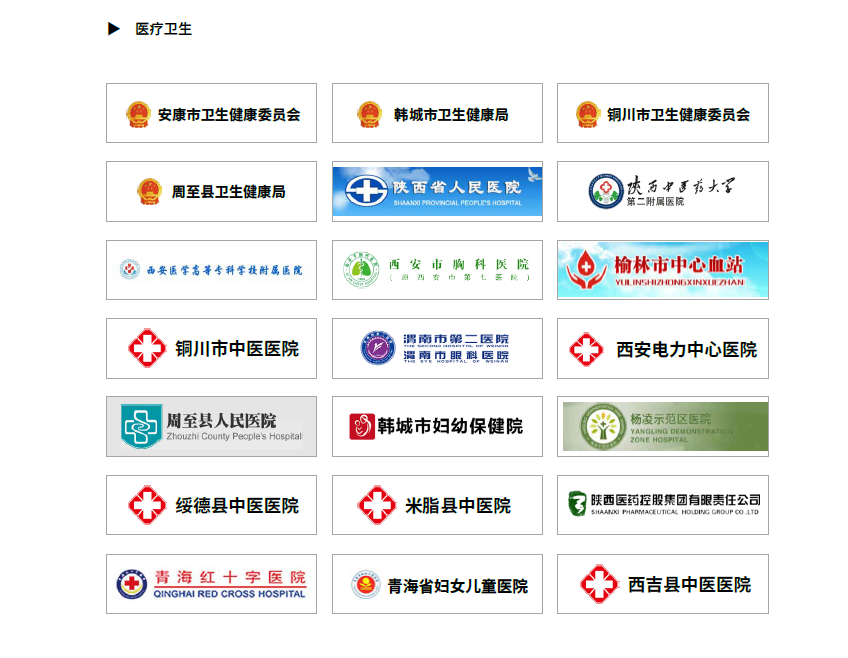
Task: Click round emblem of 陕西中医药大学第二附属医院
Action: (x=606, y=191)
